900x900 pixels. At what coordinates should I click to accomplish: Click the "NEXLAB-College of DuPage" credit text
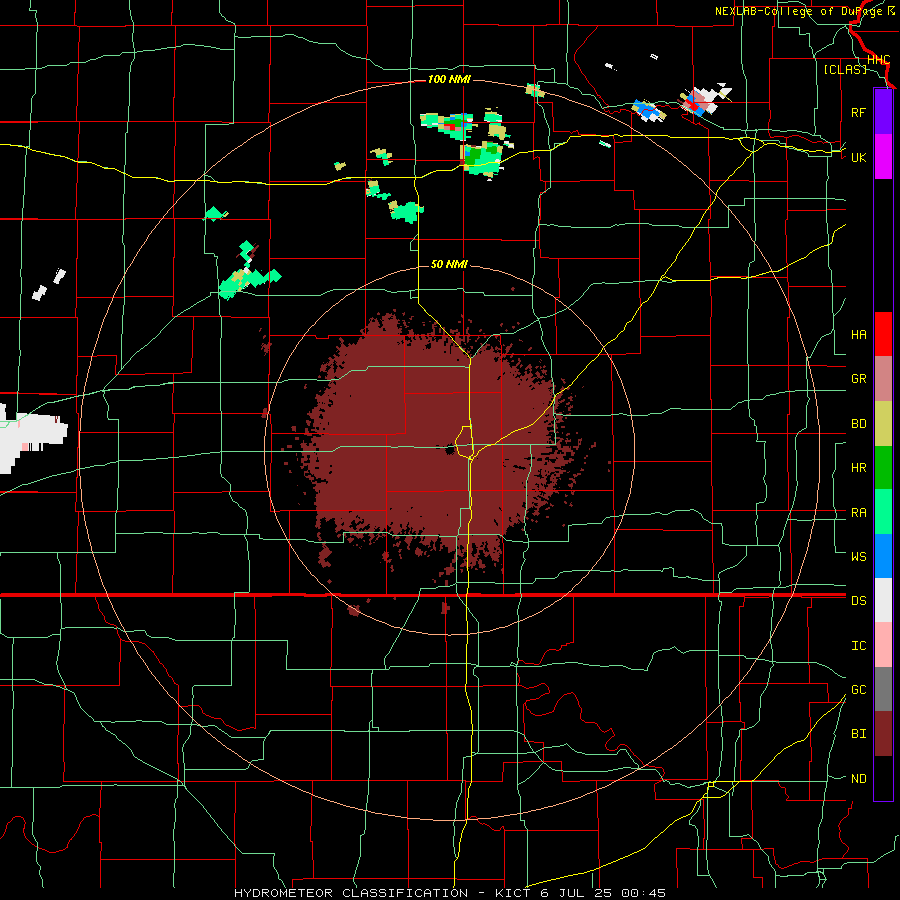point(800,11)
